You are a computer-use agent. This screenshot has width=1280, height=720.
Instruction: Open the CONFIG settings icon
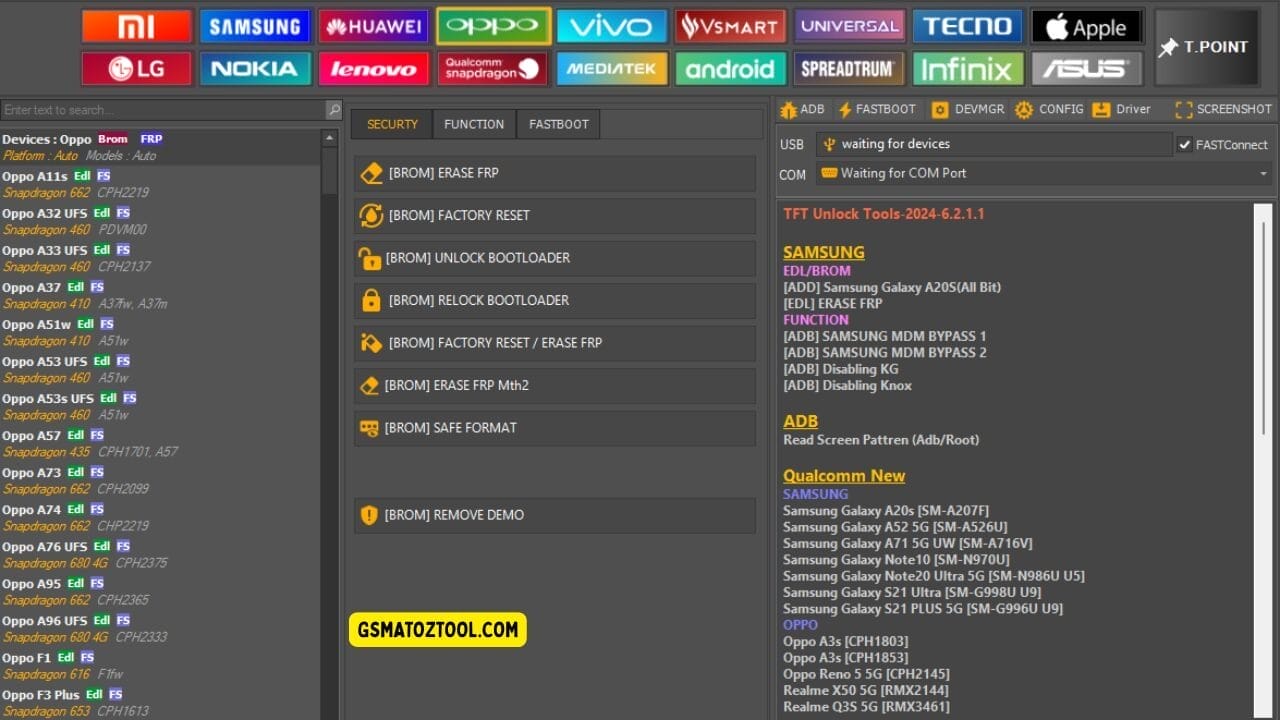(1049, 109)
